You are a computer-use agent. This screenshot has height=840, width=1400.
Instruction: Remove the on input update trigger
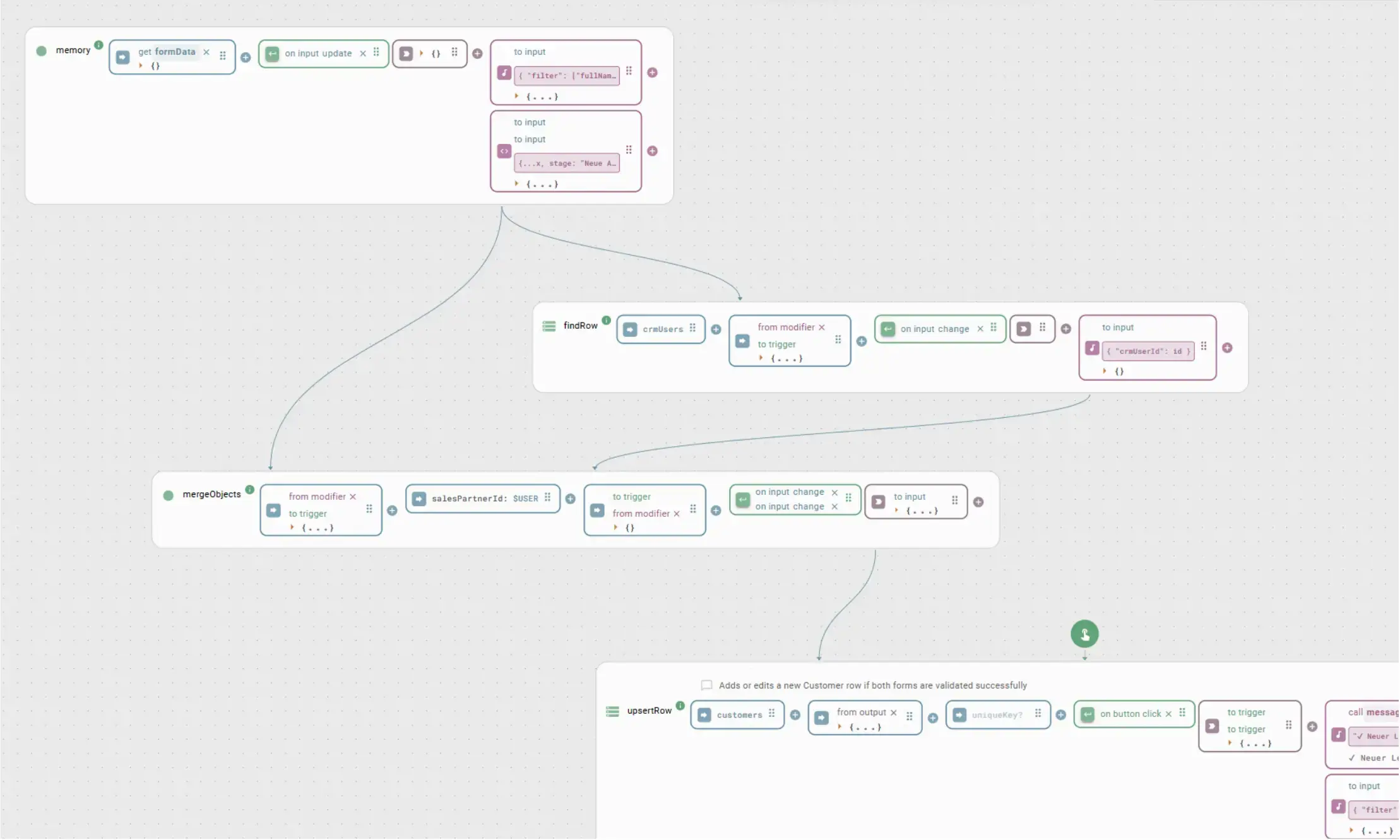point(363,54)
